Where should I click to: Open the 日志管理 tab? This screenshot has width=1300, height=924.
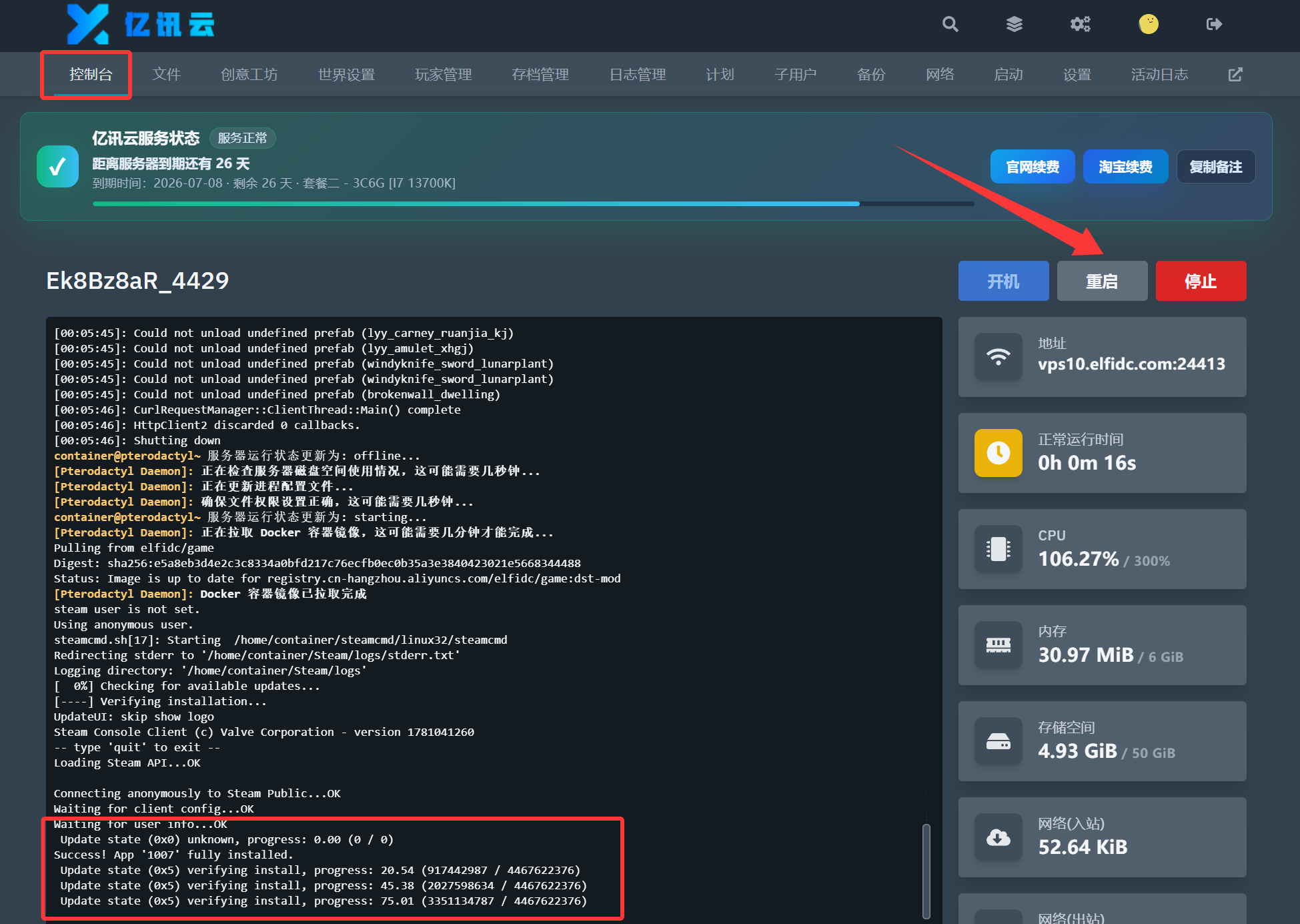click(x=638, y=74)
